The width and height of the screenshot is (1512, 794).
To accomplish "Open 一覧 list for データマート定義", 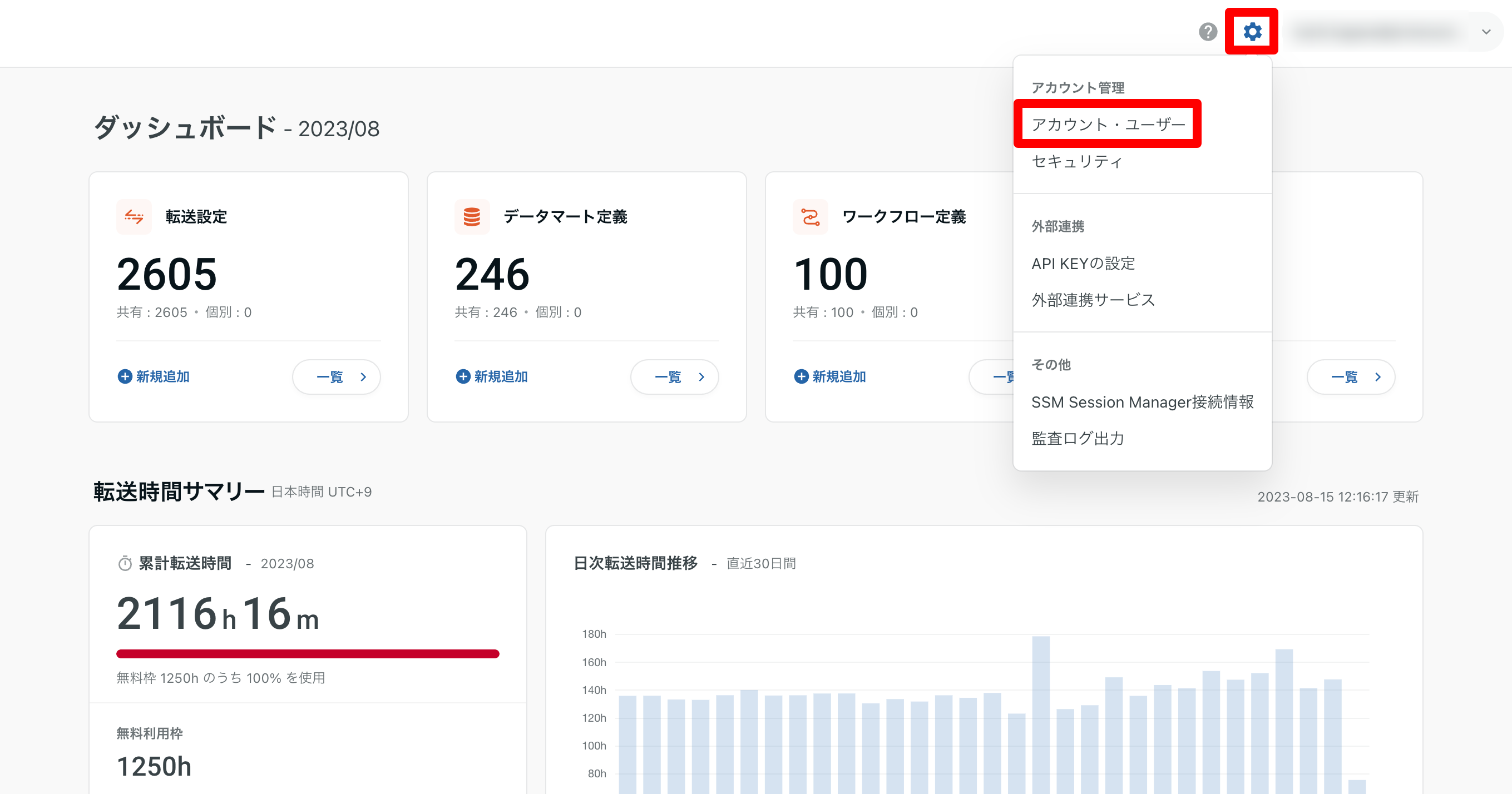I will click(674, 377).
